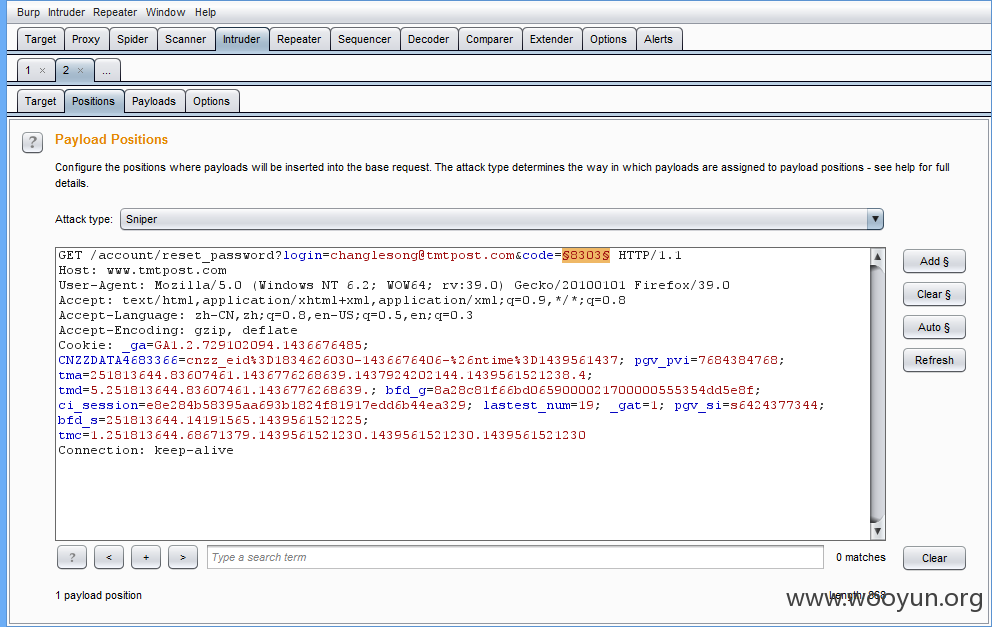Screen dimensions: 992x627
Task: Click the Accept-Encoding: gzip, deflate line
Action: click(x=178, y=330)
